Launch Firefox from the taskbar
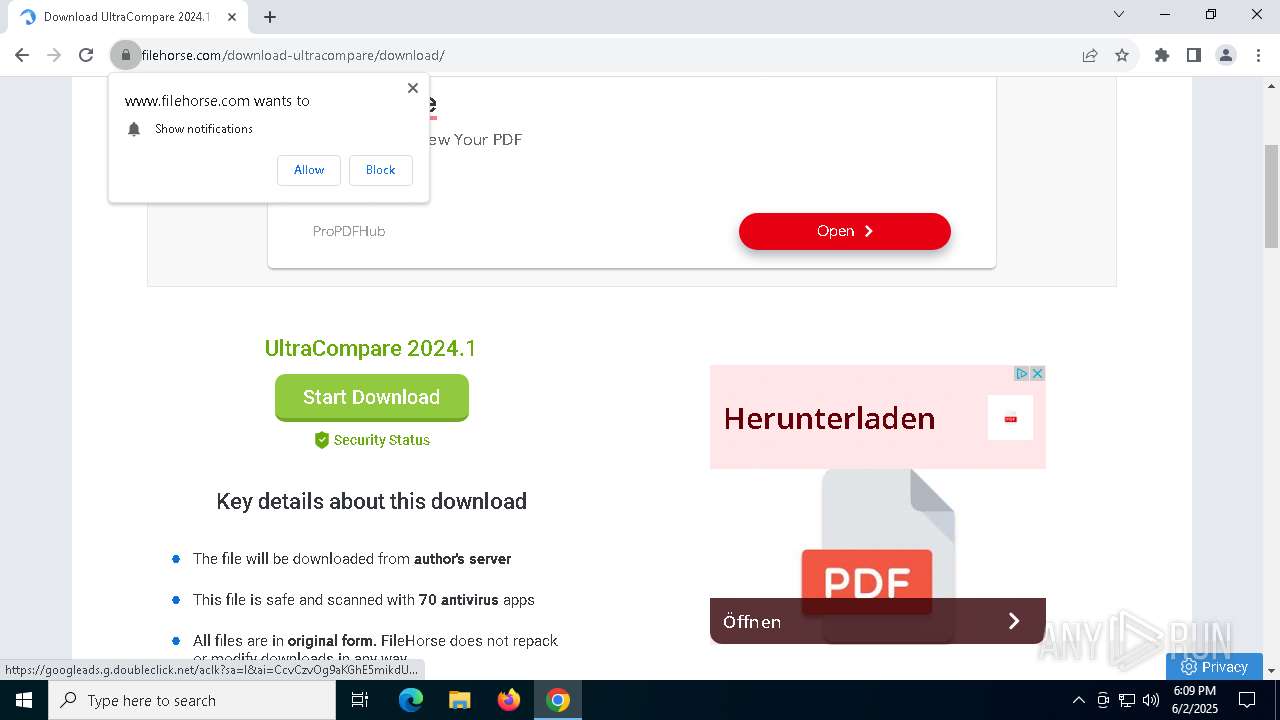This screenshot has width=1280, height=720. 509,700
